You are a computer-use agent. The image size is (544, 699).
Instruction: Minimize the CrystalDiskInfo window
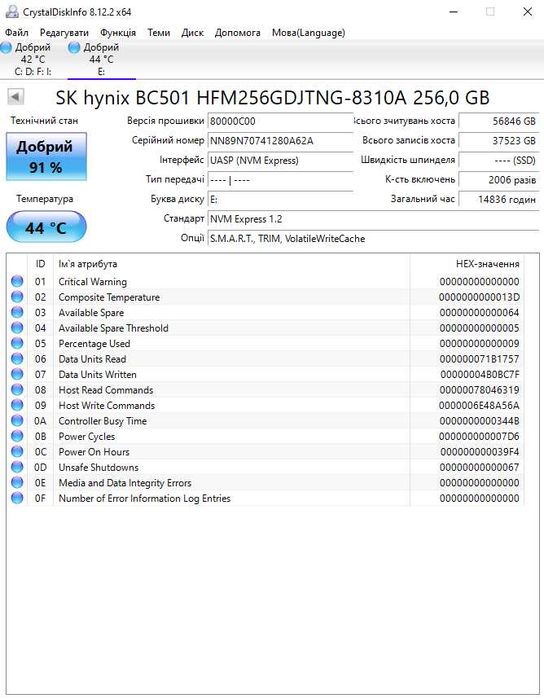[453, 12]
